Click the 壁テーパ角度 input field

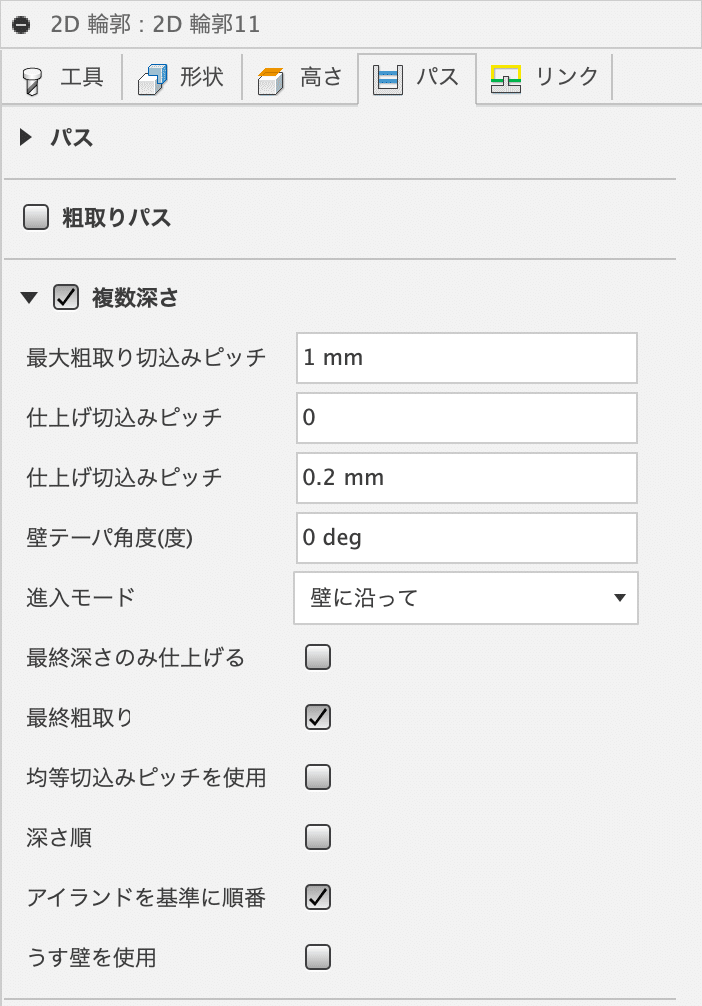pos(467,538)
